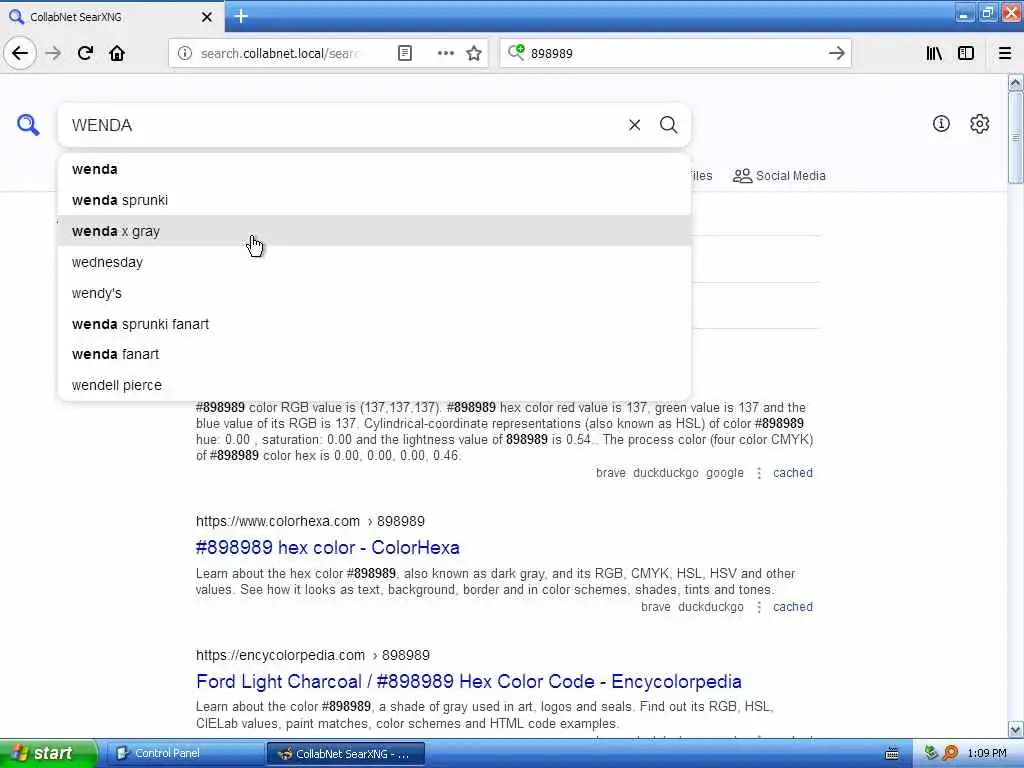The height and width of the screenshot is (768, 1024).
Task: Open the Firefox hamburger menu
Action: tap(1005, 53)
